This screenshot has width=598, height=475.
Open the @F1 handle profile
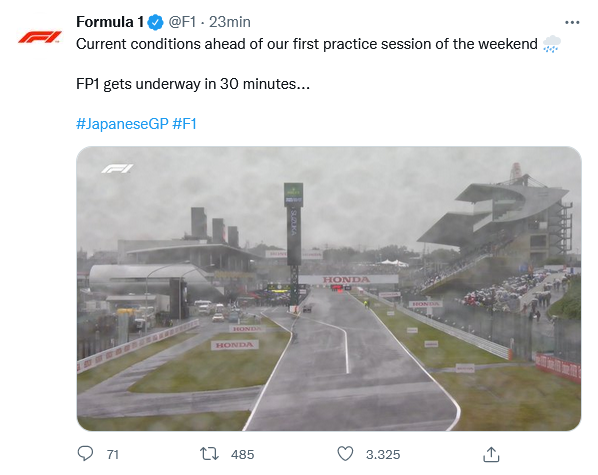click(x=182, y=22)
